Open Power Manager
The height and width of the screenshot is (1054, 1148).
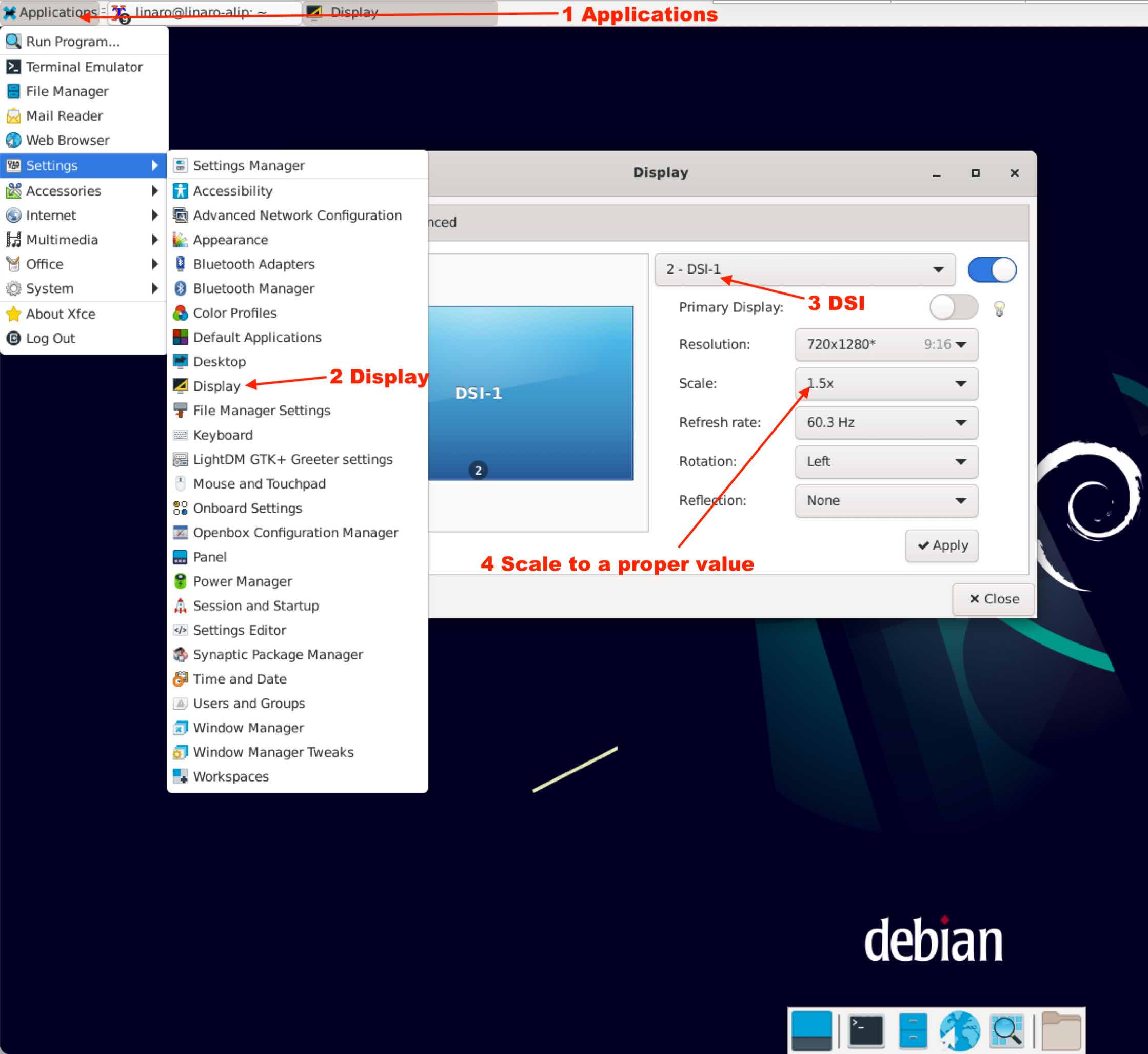pos(297,582)
